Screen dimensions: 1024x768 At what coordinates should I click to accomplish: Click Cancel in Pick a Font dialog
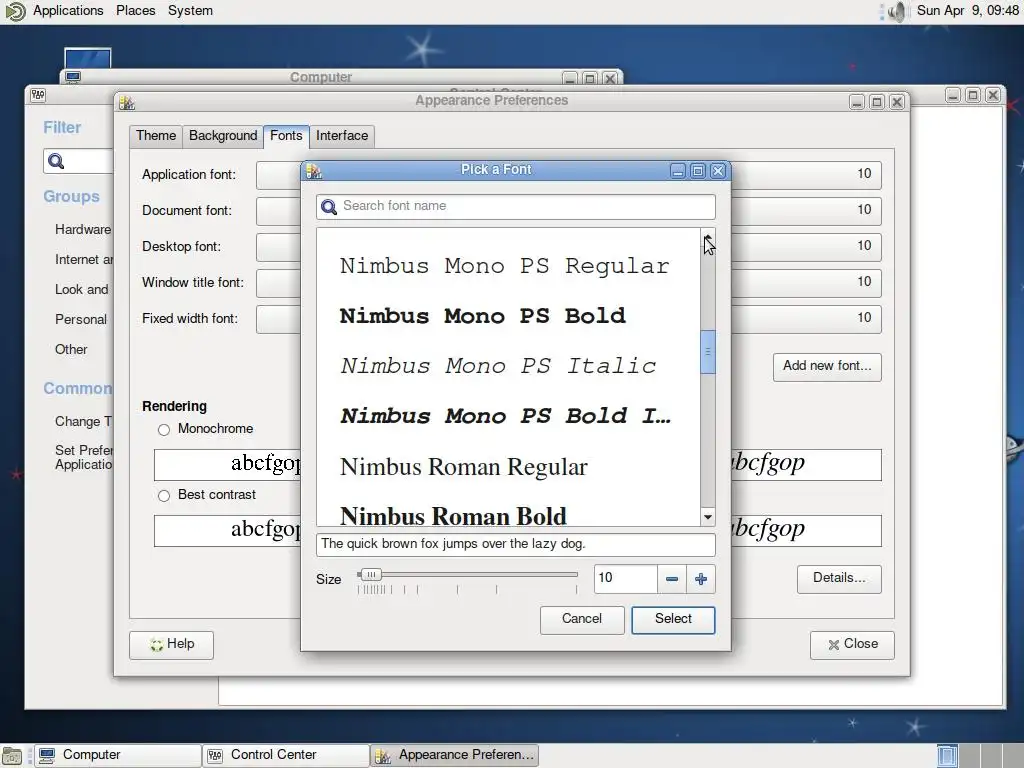pyautogui.click(x=582, y=619)
